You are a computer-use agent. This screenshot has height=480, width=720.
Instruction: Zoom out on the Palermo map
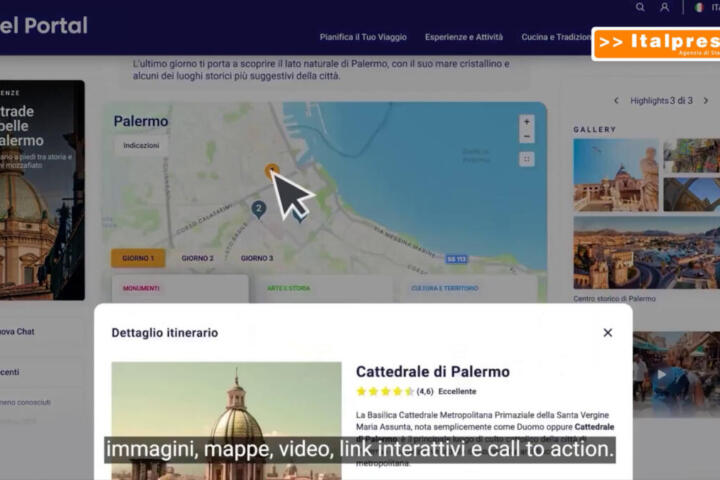click(x=527, y=136)
